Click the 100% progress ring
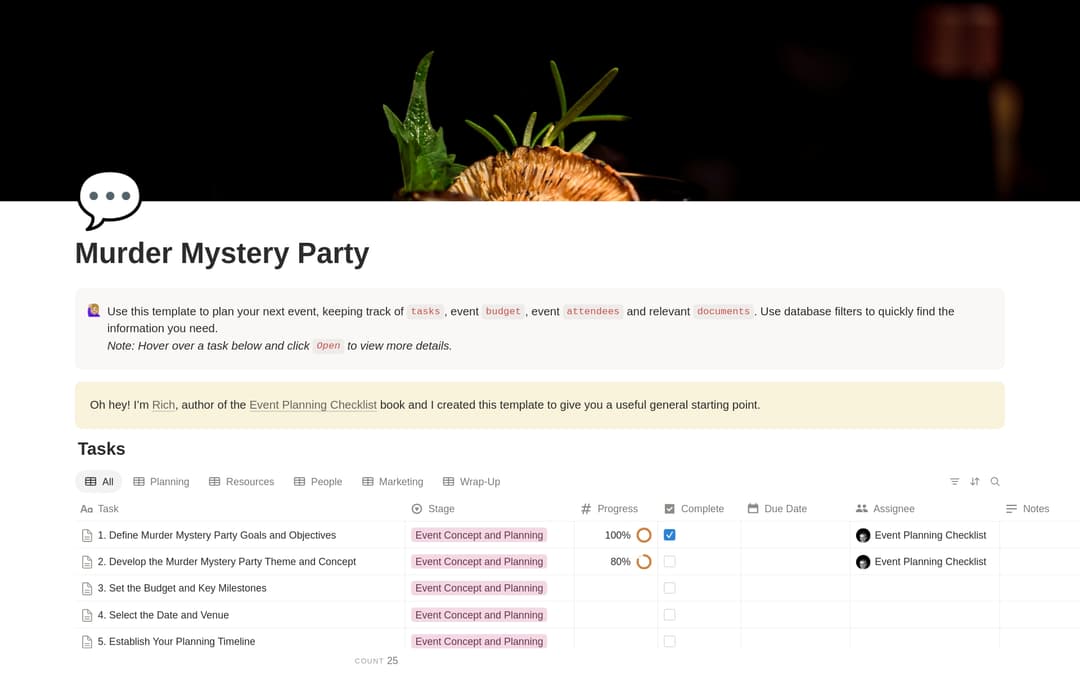The image size is (1080, 674). 644,535
